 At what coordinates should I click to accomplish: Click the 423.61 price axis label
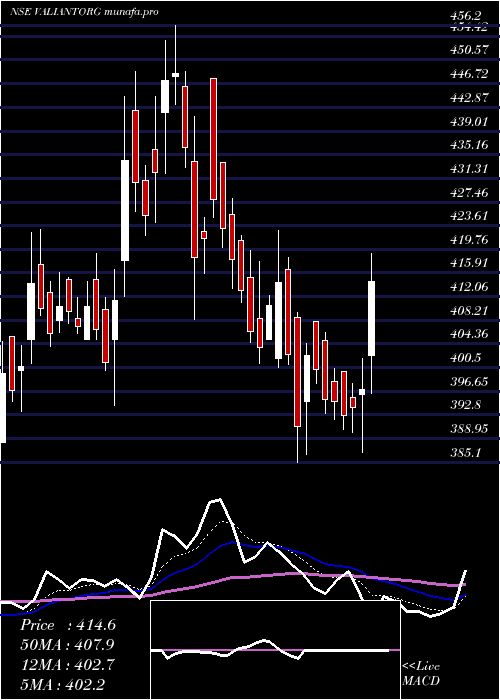(468, 217)
